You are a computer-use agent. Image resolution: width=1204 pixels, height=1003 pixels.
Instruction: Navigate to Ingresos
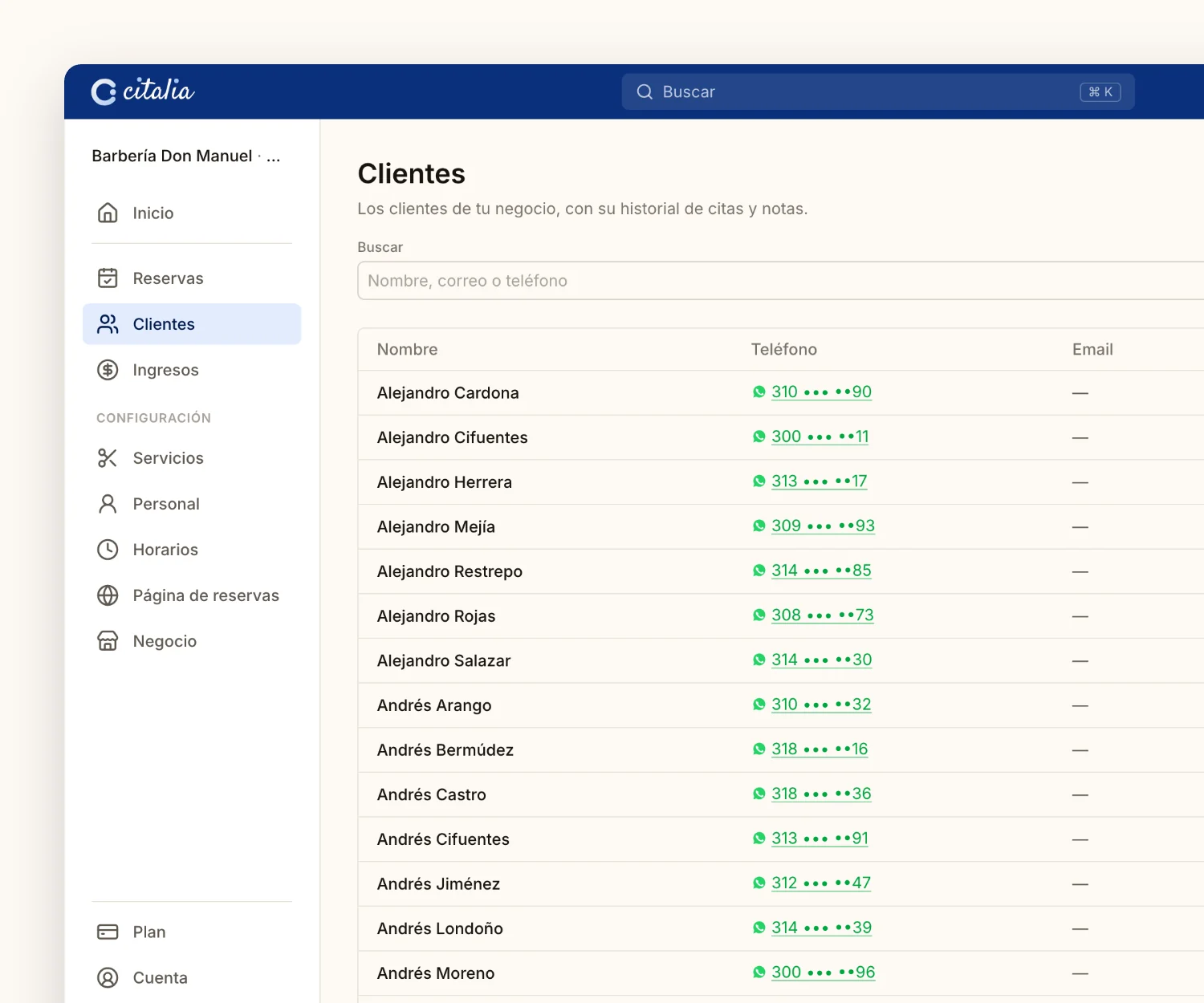pyautogui.click(x=192, y=370)
